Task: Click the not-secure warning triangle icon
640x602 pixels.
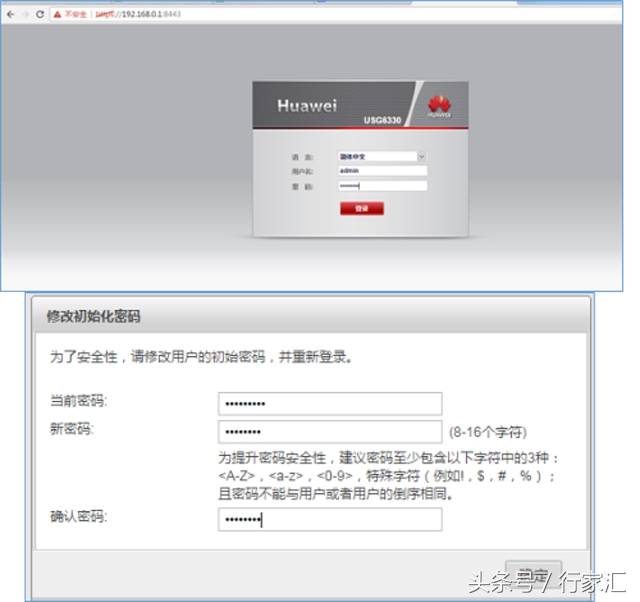Action: (x=57, y=14)
